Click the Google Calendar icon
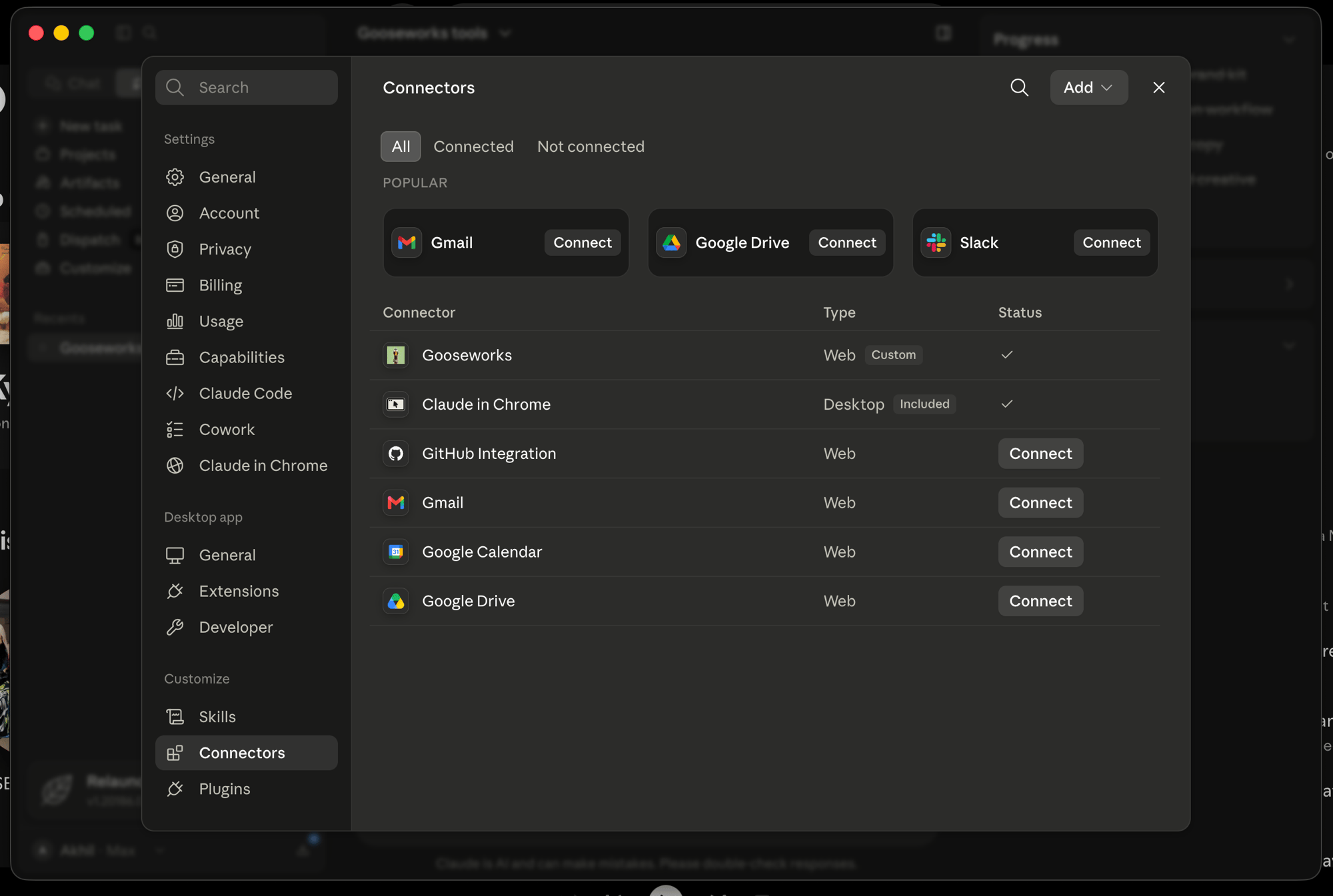The height and width of the screenshot is (896, 1333). (x=396, y=552)
